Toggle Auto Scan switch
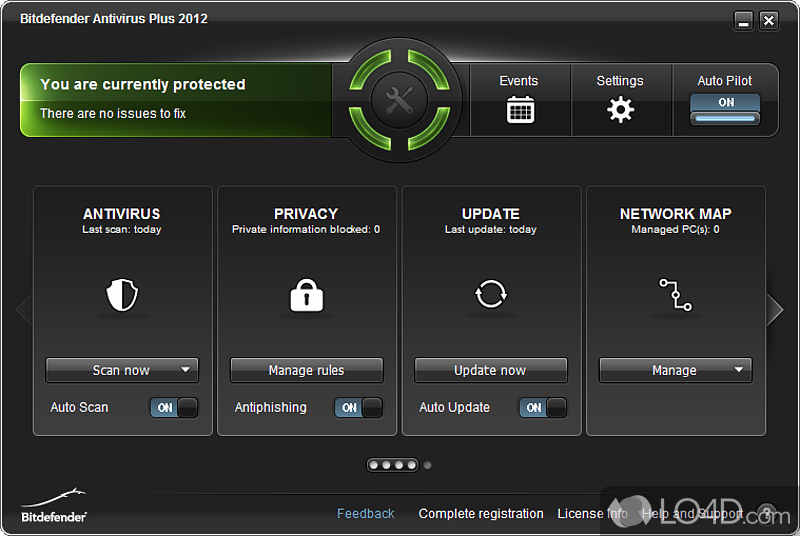The height and width of the screenshot is (536, 800). coord(174,407)
